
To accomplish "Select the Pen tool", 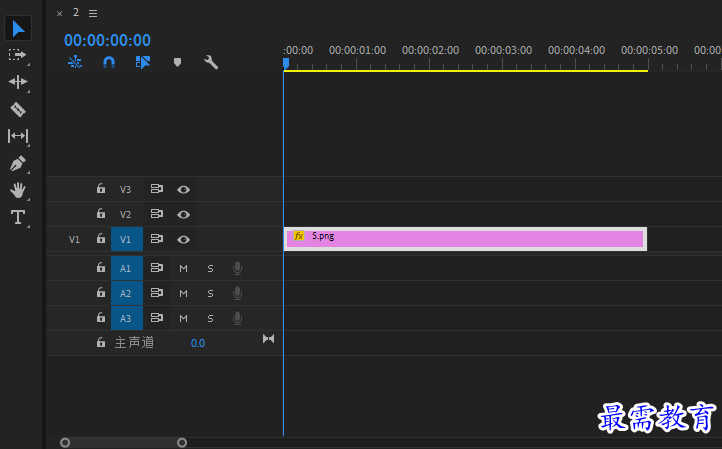I will [x=17, y=163].
